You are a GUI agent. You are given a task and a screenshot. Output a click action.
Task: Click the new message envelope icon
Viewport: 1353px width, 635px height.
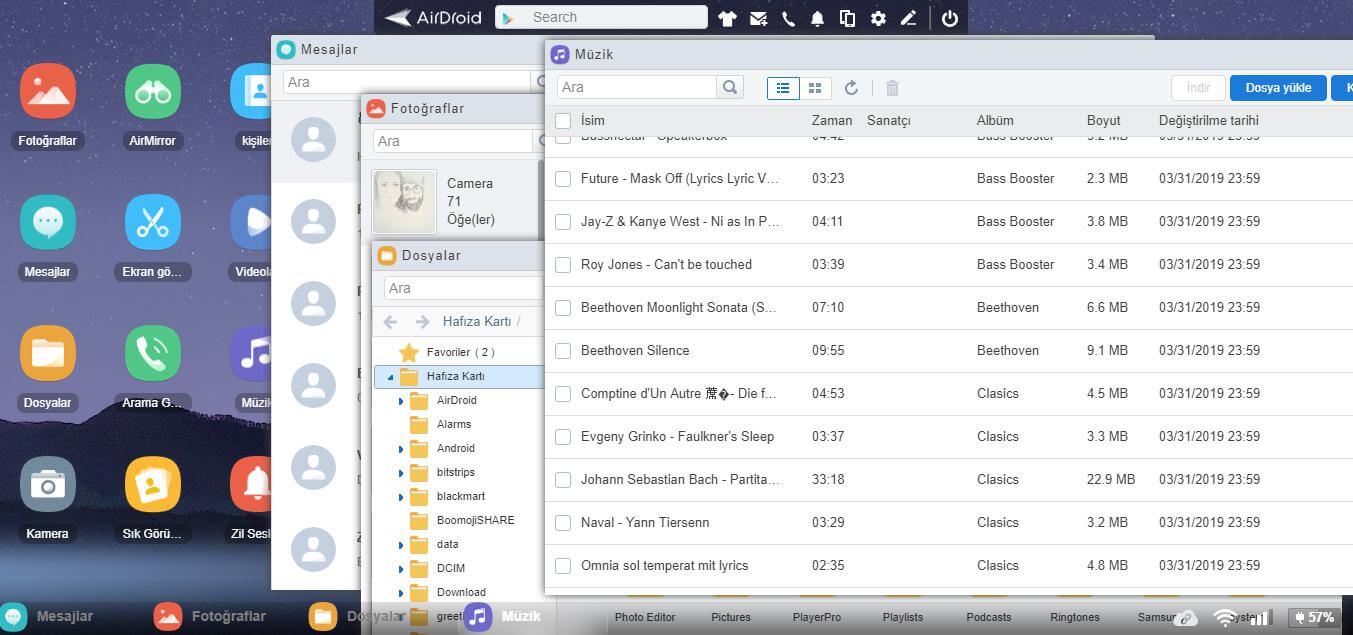coord(758,18)
